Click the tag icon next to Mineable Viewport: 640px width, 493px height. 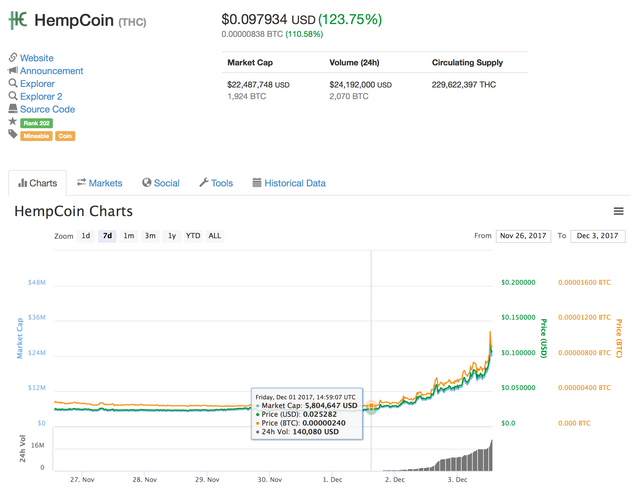pyautogui.click(x=13, y=134)
